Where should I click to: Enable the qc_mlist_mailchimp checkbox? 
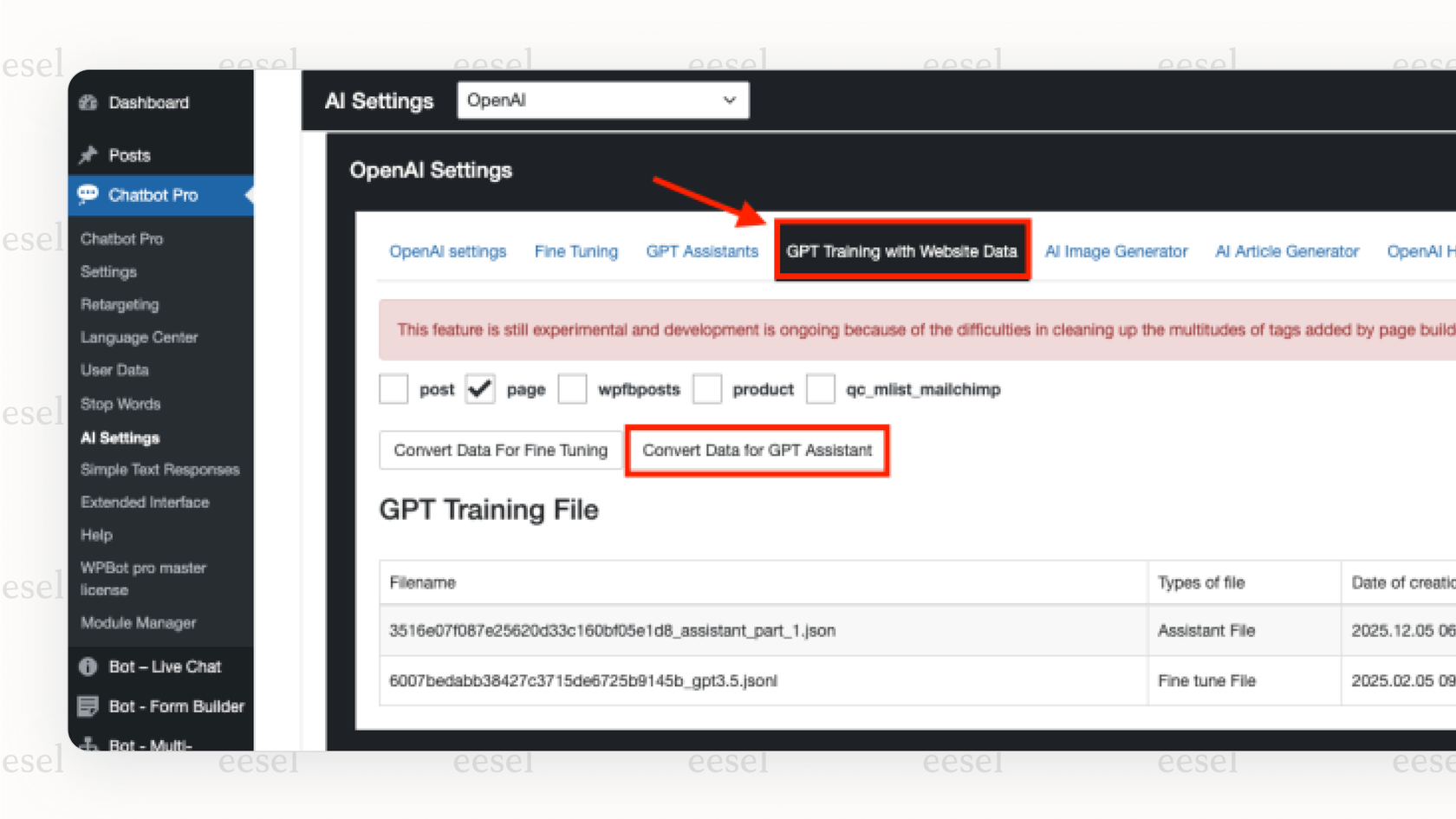[821, 389]
